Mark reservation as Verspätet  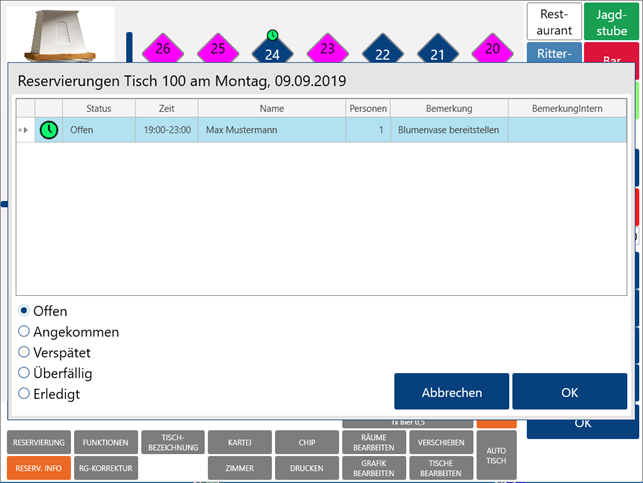(25, 352)
